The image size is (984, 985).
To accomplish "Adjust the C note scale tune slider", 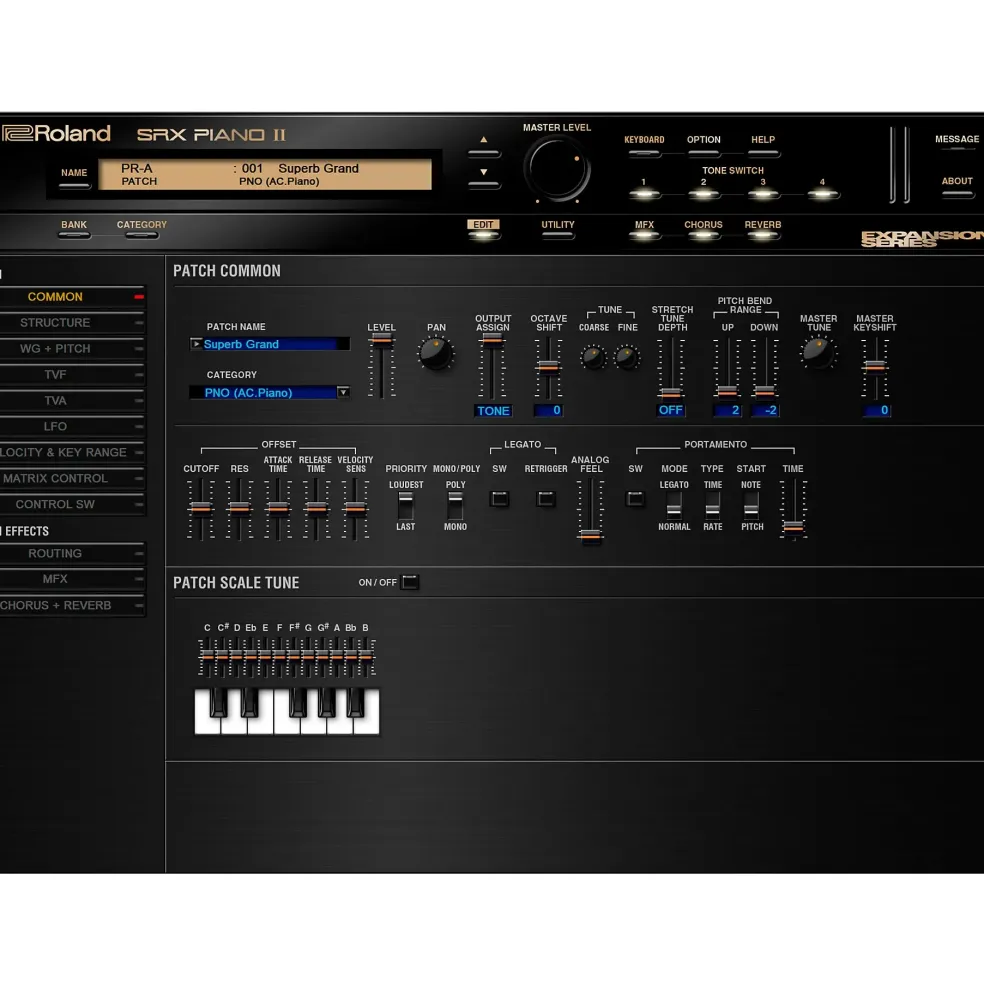I will pos(207,655).
